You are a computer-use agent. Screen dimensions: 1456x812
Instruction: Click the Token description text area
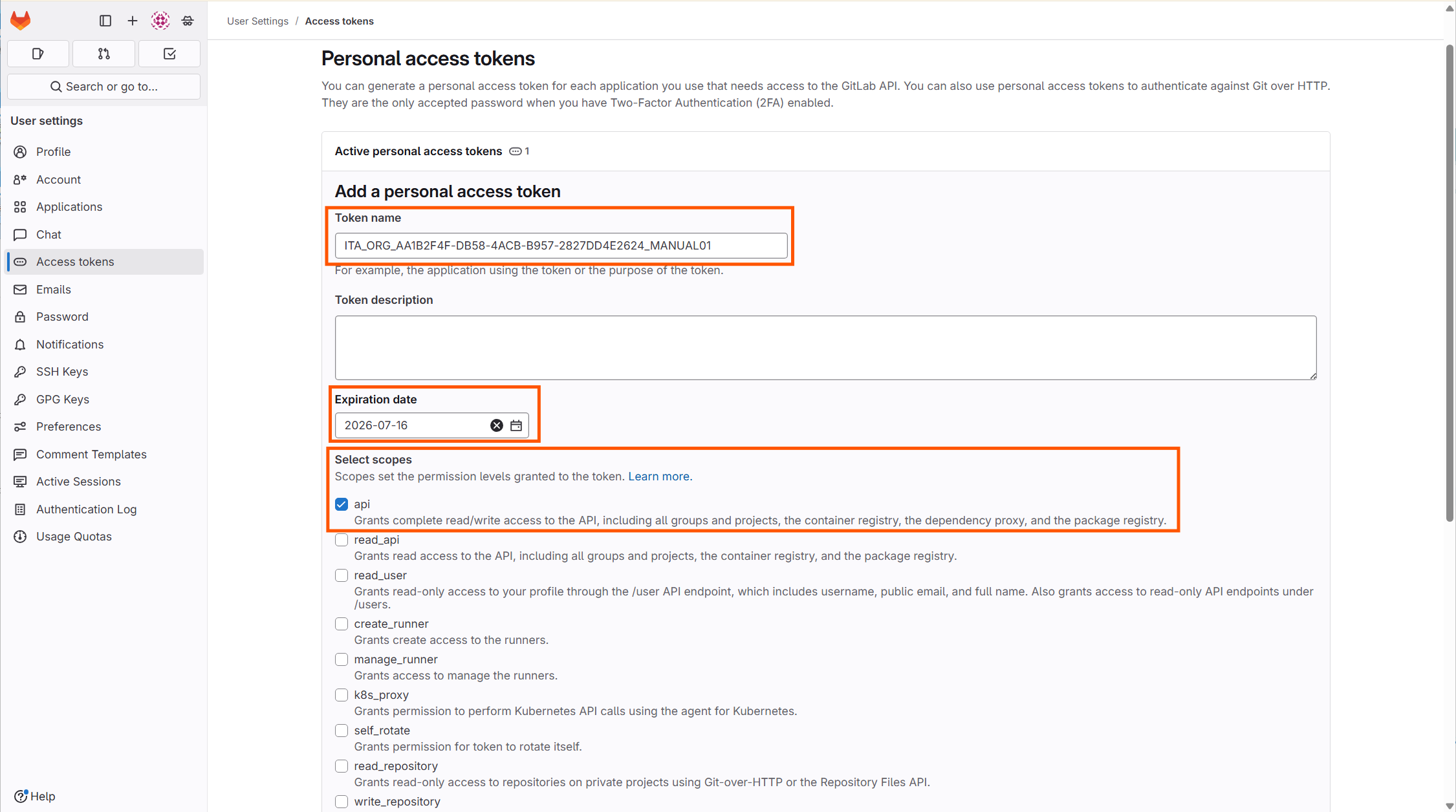pos(825,348)
